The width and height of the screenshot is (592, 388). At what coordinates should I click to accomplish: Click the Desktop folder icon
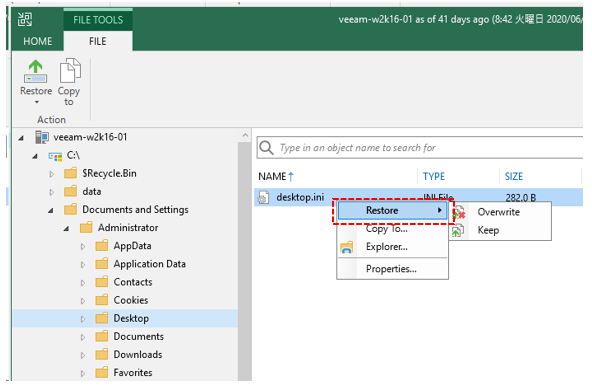102,318
